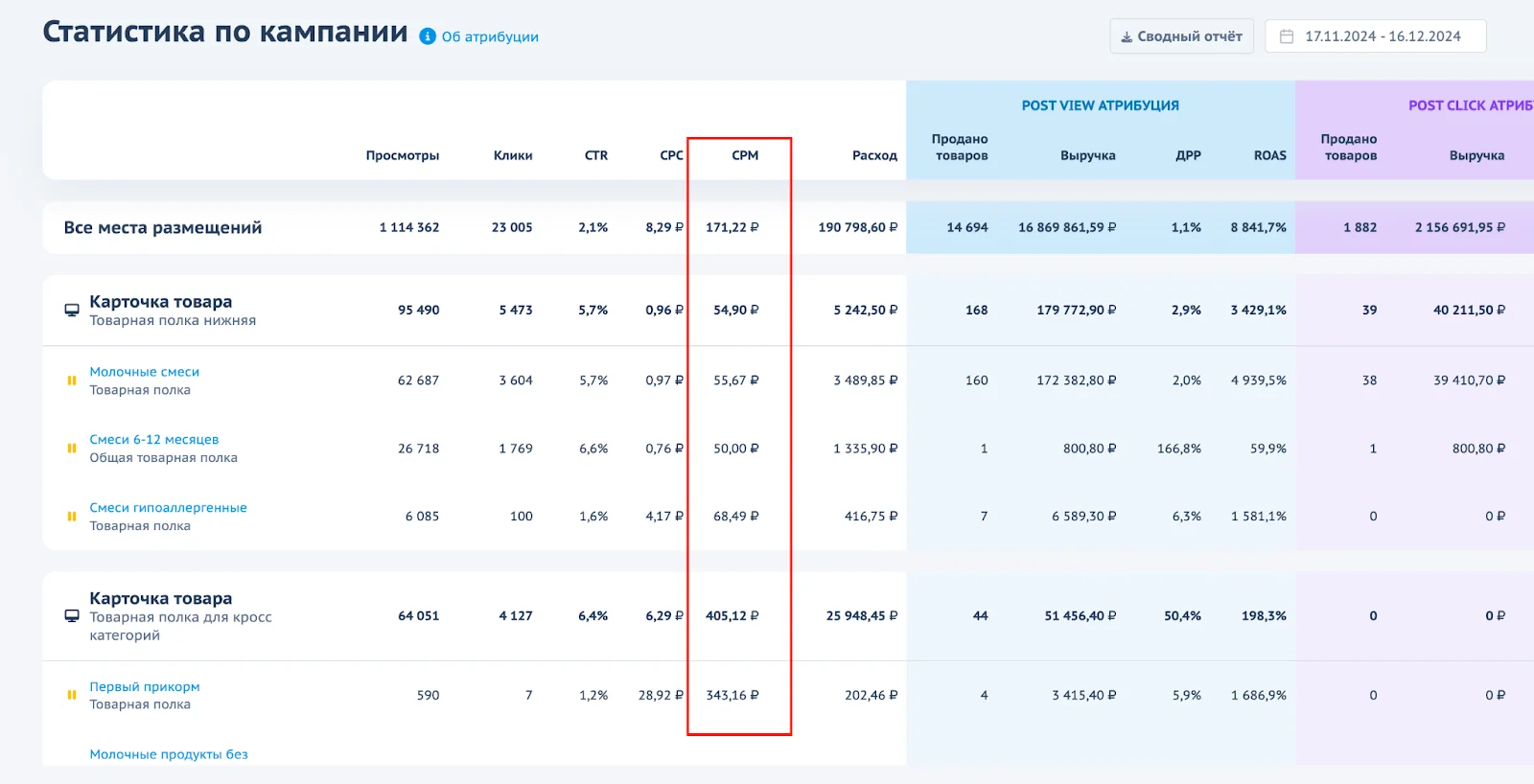
Task: Click monitor icon for кросс категорий placement
Action: coord(72,615)
